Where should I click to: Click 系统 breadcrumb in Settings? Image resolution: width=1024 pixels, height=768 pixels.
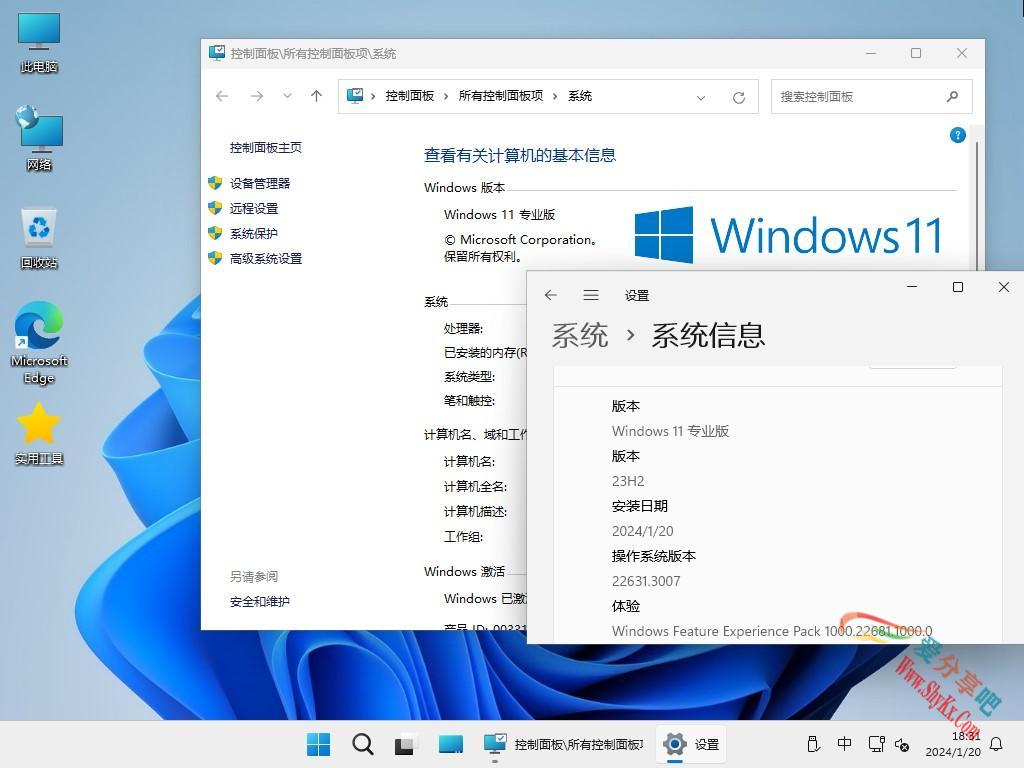(x=580, y=336)
